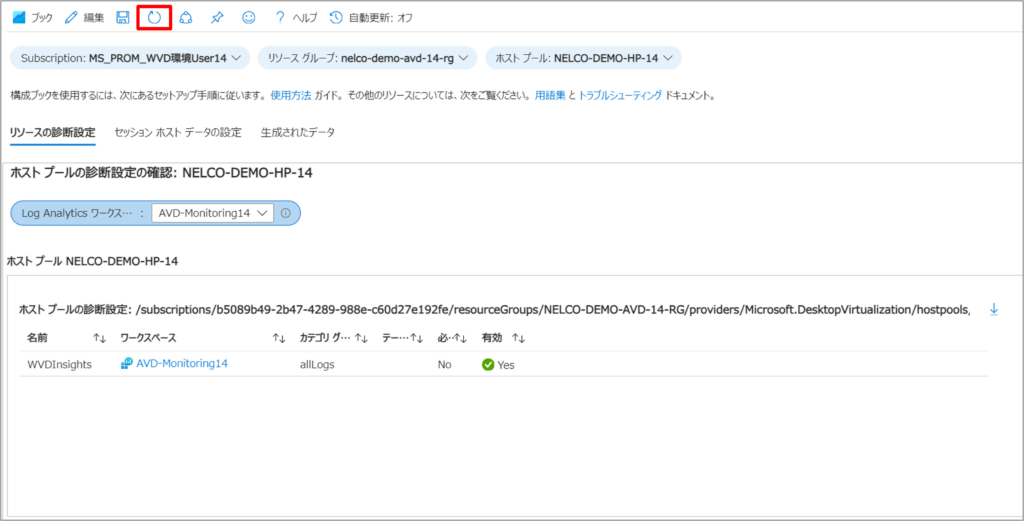Click the allLogs category cell
Image resolution: width=1024 pixels, height=521 pixels.
(317, 364)
